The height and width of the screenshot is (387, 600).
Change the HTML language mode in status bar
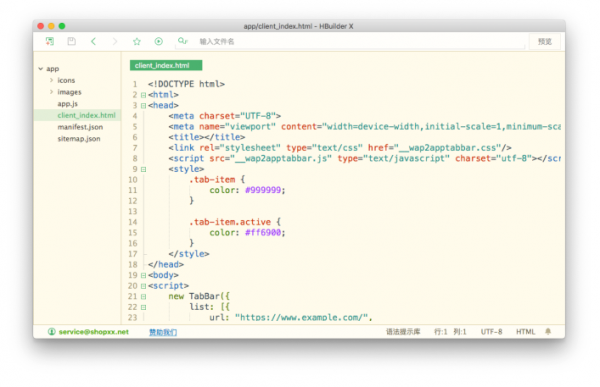525,331
